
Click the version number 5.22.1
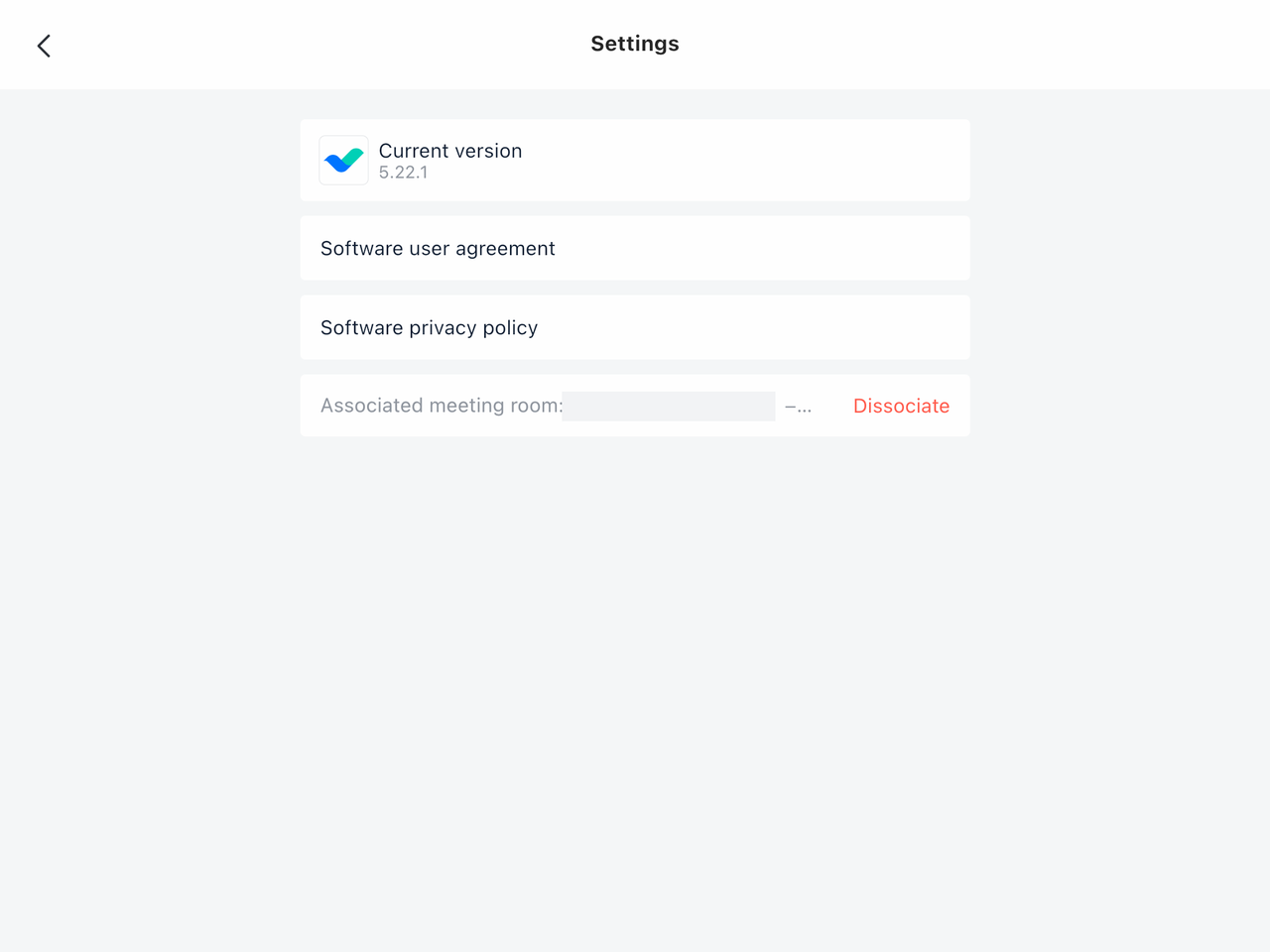403,173
